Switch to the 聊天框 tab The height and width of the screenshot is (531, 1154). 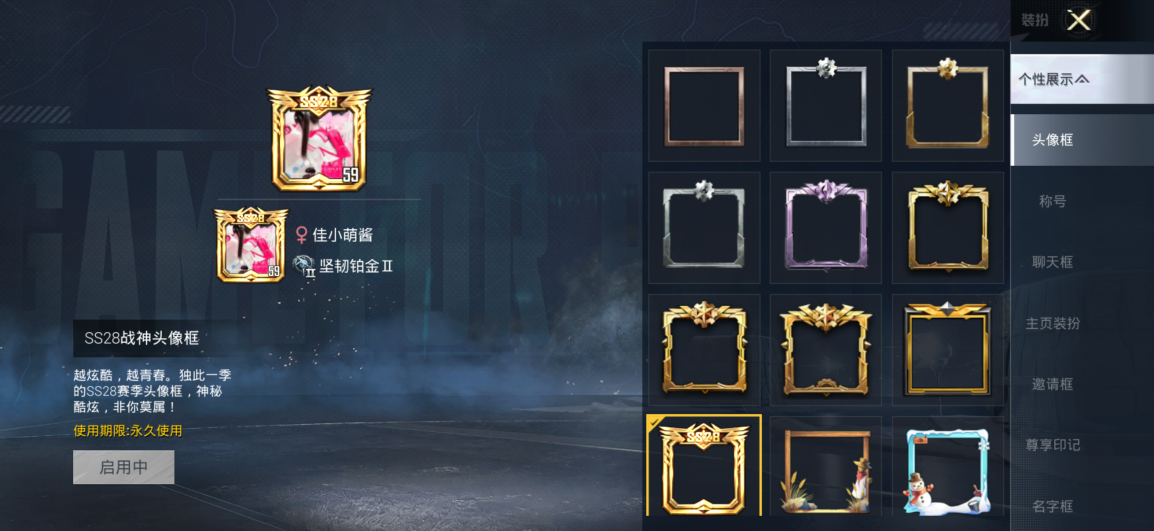point(1052,262)
